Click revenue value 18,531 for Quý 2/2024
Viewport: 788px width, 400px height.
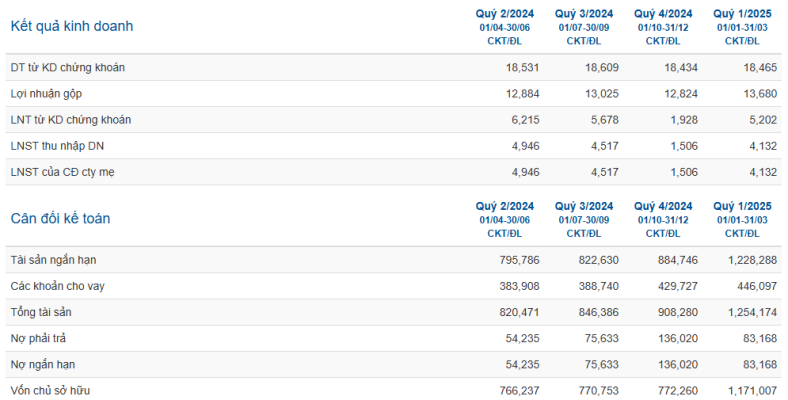(522, 67)
